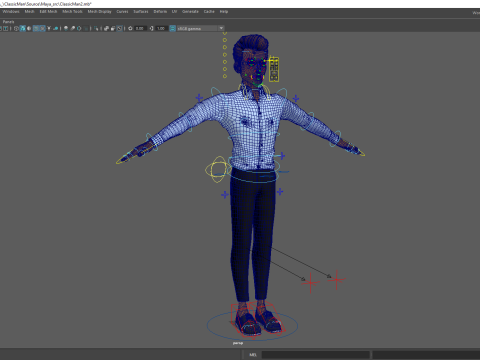Toggle use default material icon
The height and width of the screenshot is (360, 480).
(x=29, y=28)
